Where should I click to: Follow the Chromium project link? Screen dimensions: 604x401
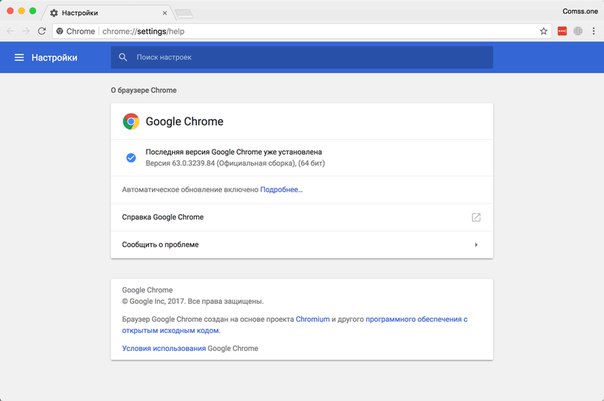312,319
